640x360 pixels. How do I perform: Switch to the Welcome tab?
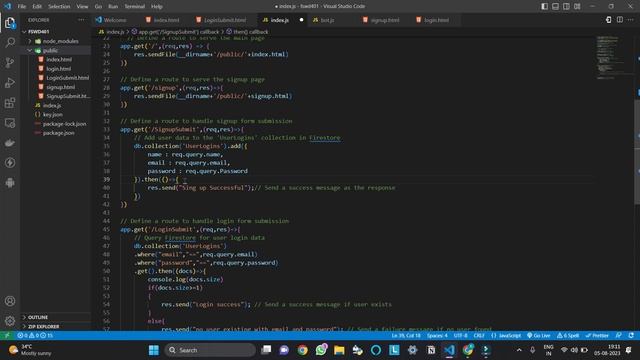coord(115,20)
